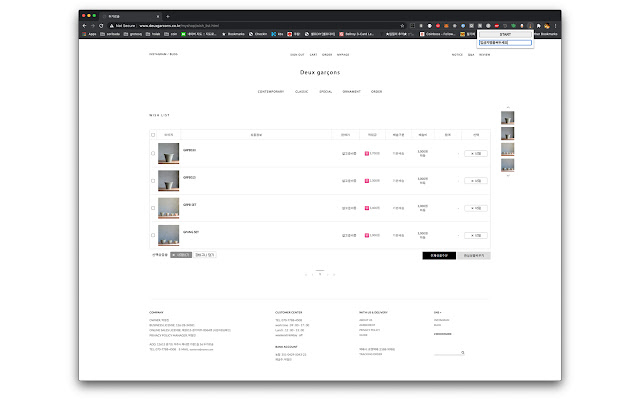This screenshot has width=640, height=400.
Task: Check the GIVING SET row checkbox
Action: pos(153,236)
